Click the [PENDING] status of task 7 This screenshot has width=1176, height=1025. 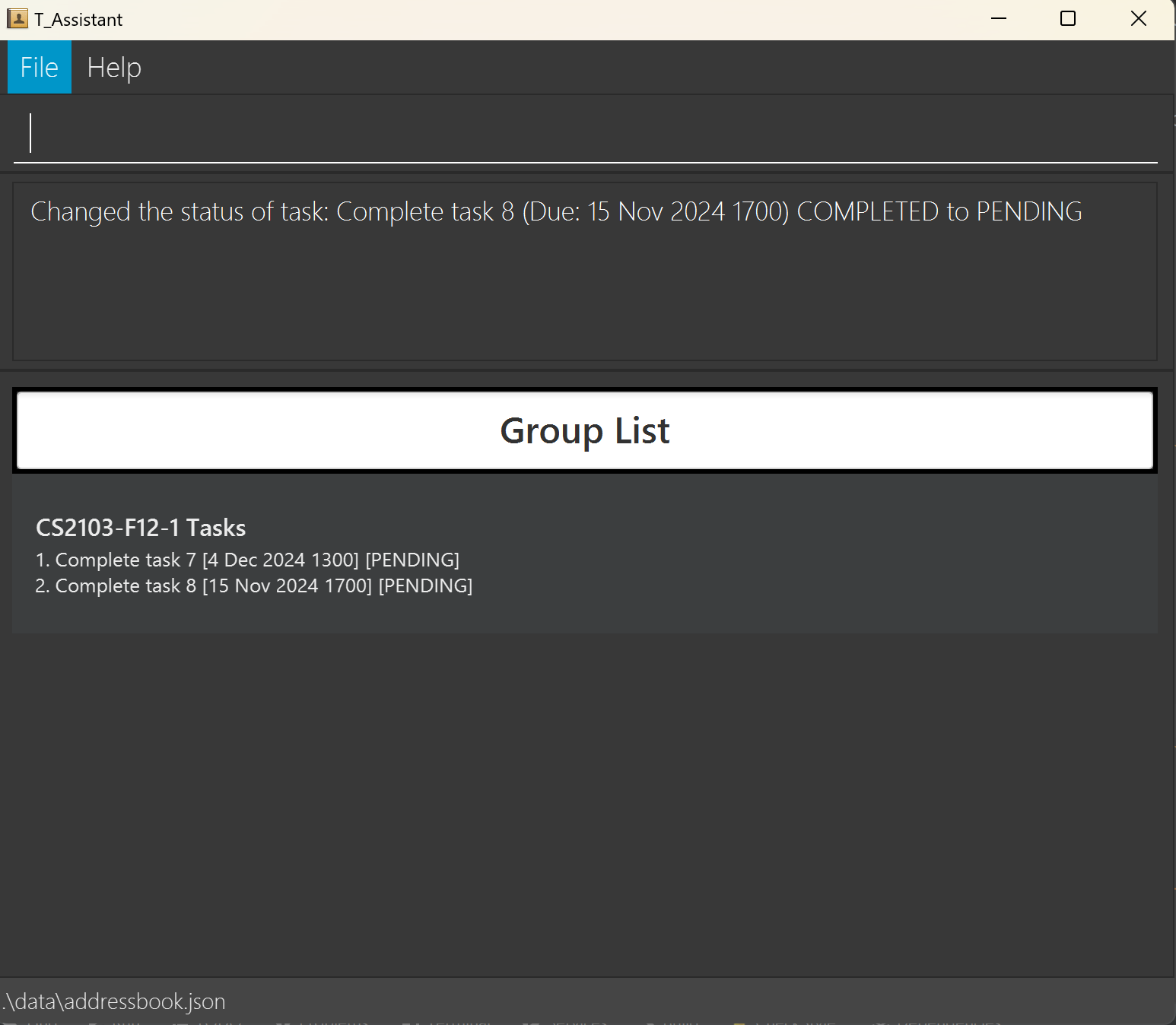coord(412,560)
